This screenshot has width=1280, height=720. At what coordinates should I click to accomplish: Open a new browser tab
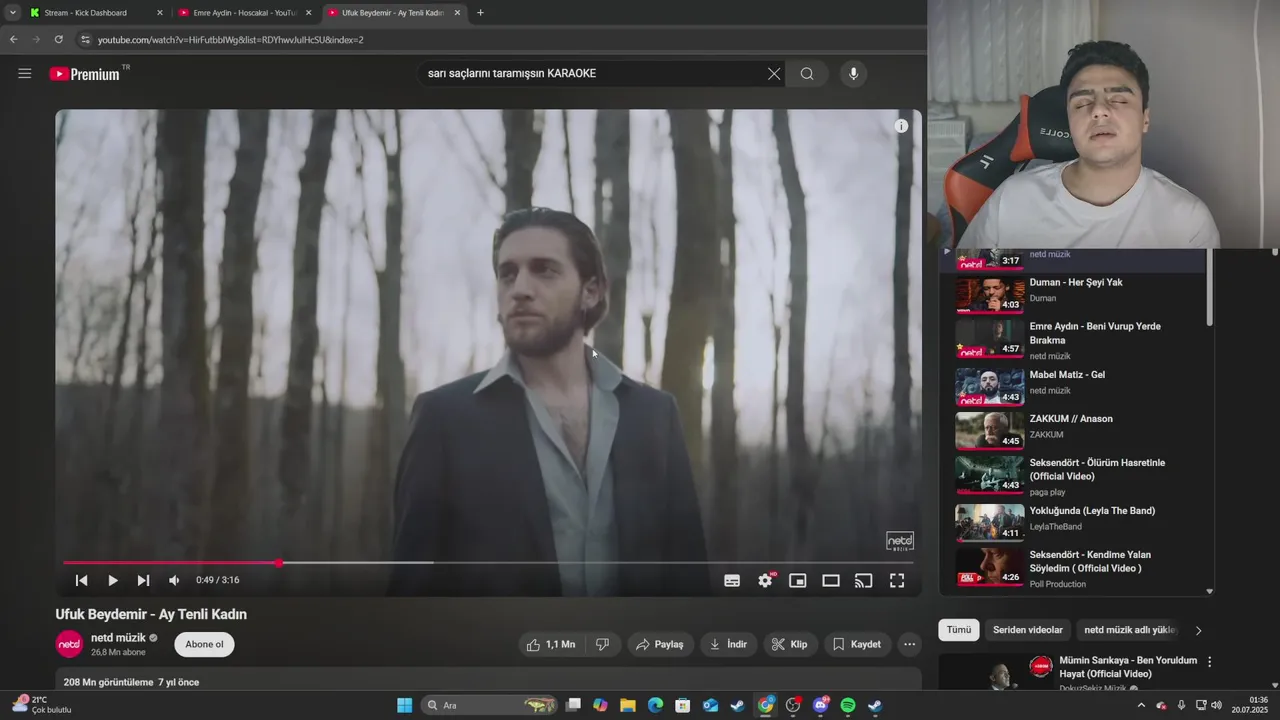coord(480,13)
